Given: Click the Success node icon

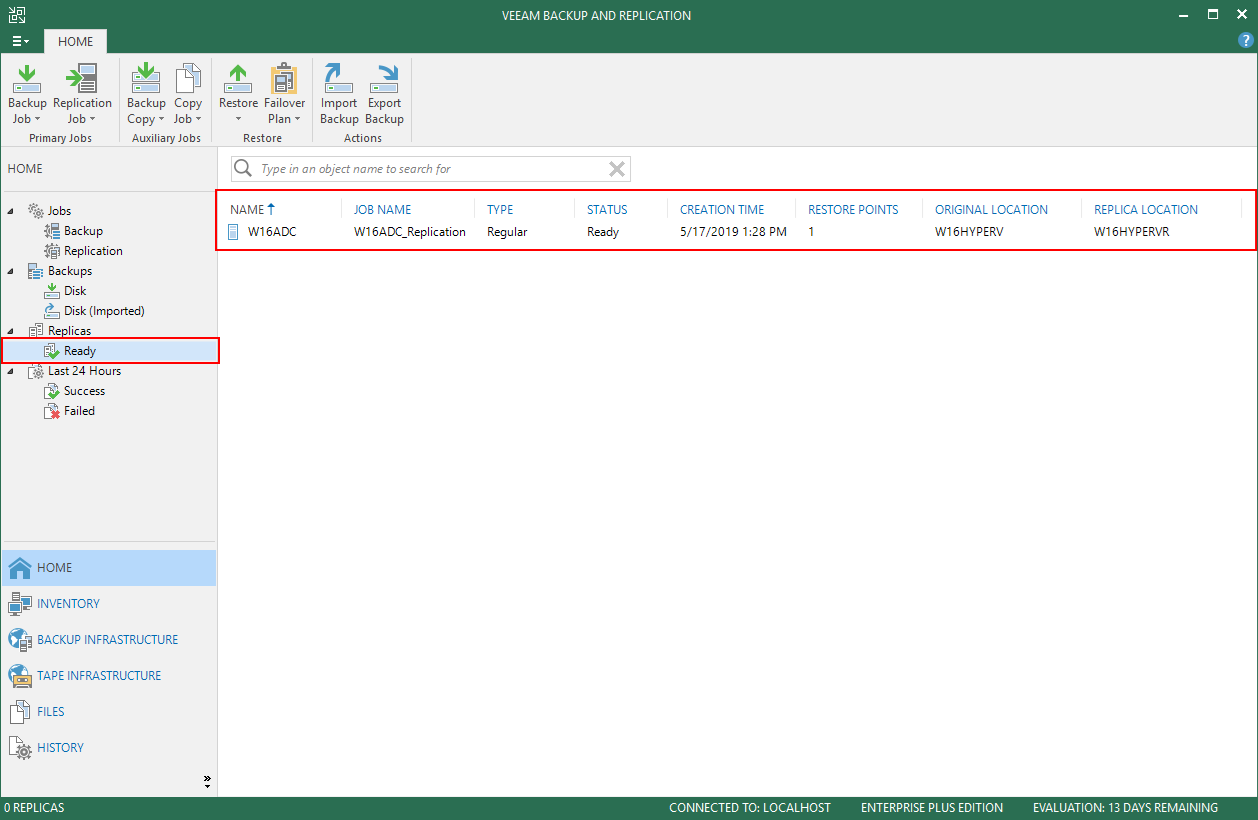Looking at the screenshot, I should [52, 391].
